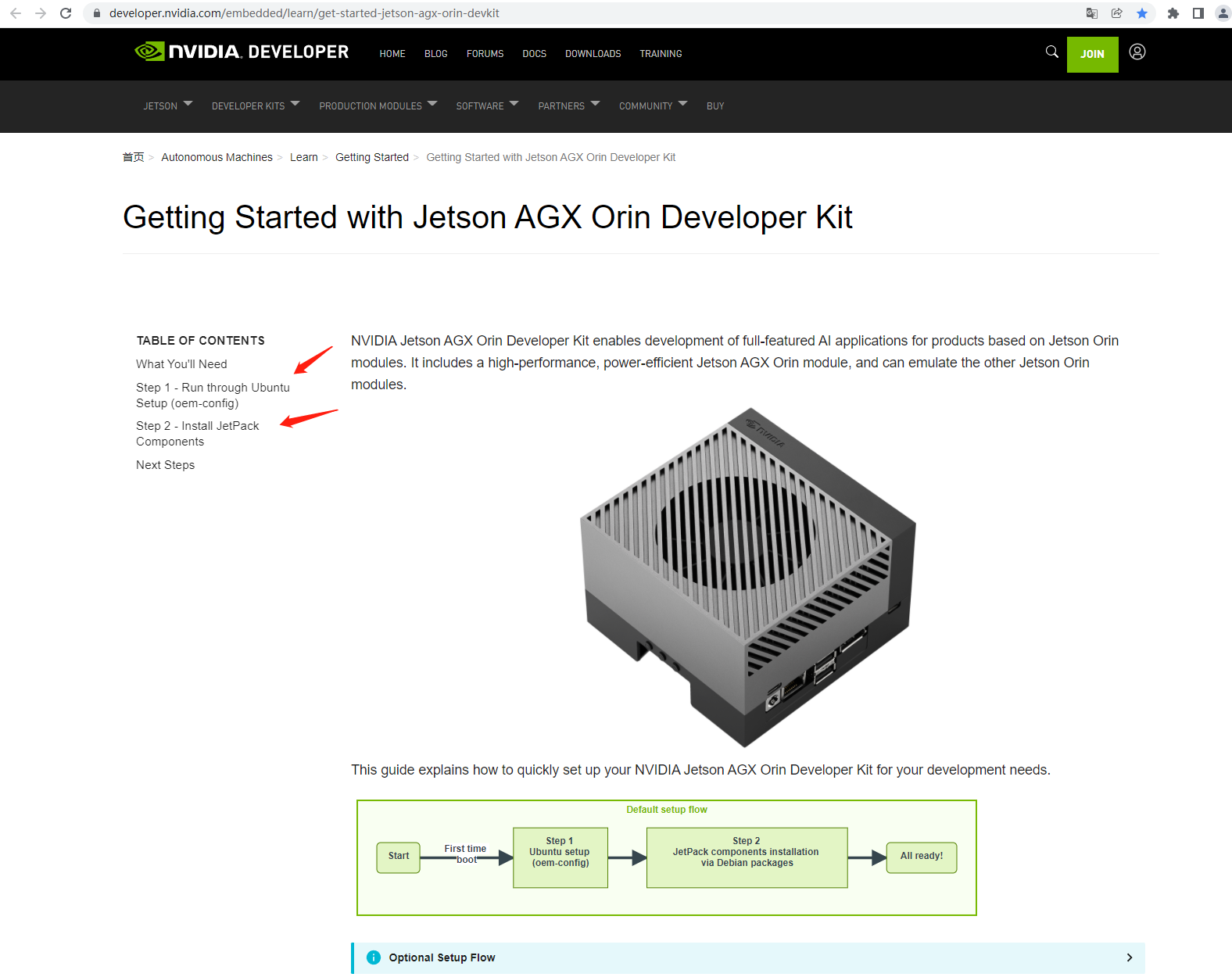Open Autonomous Machines breadcrumb link
The image size is (1232, 977).
pyautogui.click(x=217, y=157)
